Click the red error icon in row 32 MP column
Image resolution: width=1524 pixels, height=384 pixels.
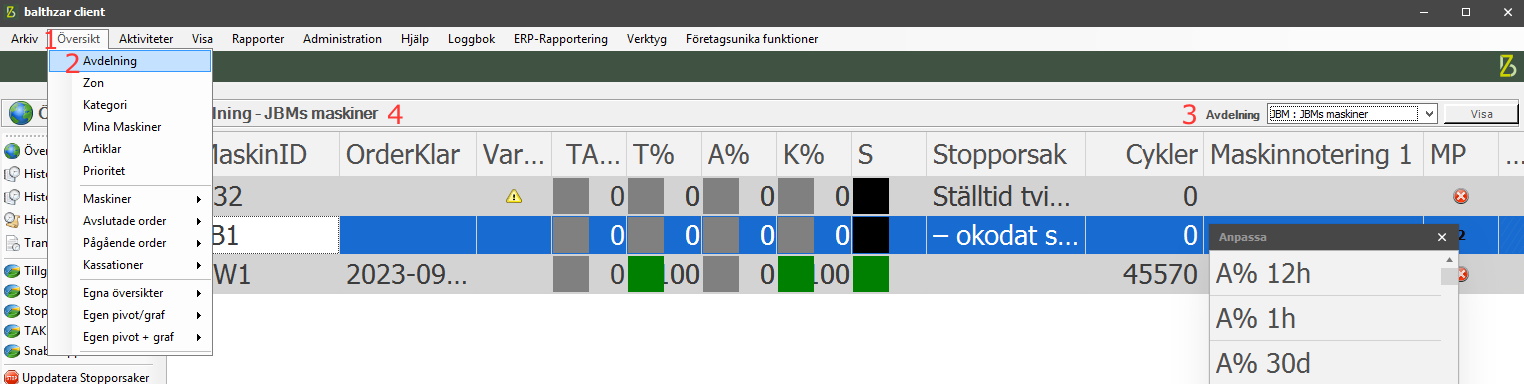[x=1460, y=197]
